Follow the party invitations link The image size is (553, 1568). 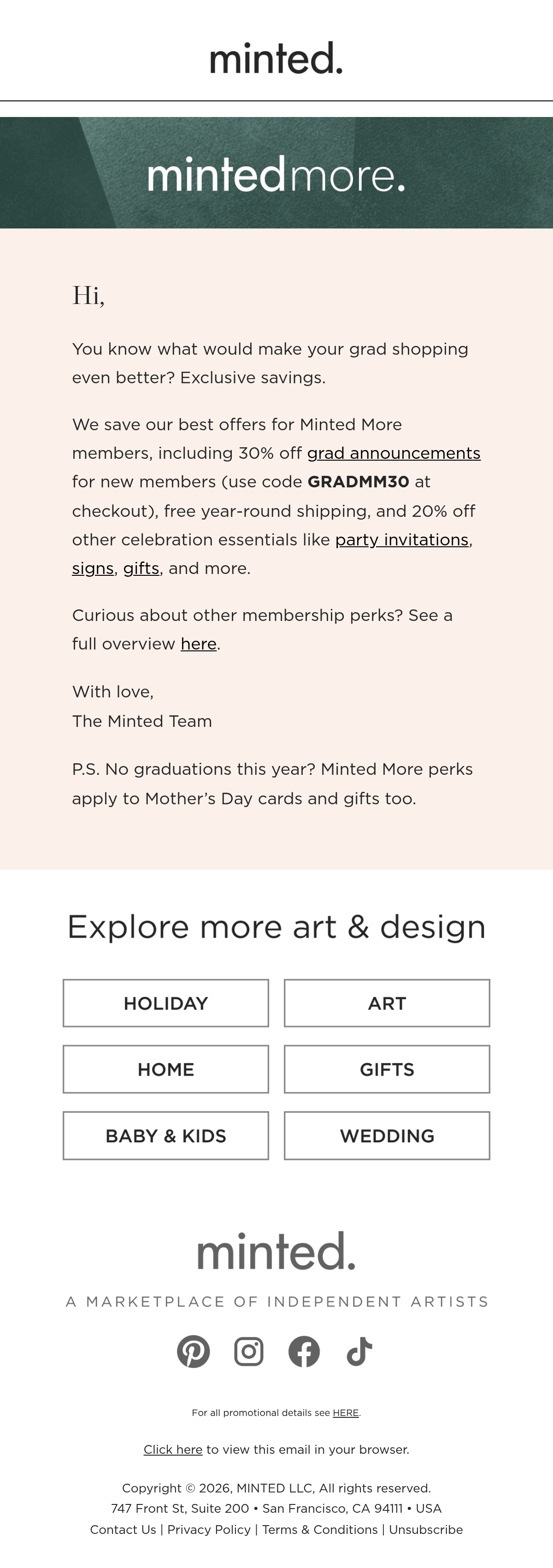tap(402, 540)
